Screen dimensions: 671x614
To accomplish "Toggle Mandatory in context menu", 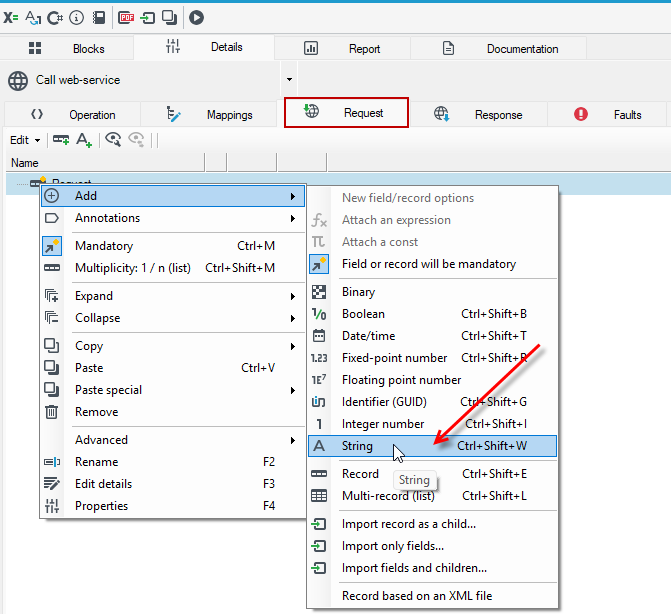I will pyautogui.click(x=173, y=246).
